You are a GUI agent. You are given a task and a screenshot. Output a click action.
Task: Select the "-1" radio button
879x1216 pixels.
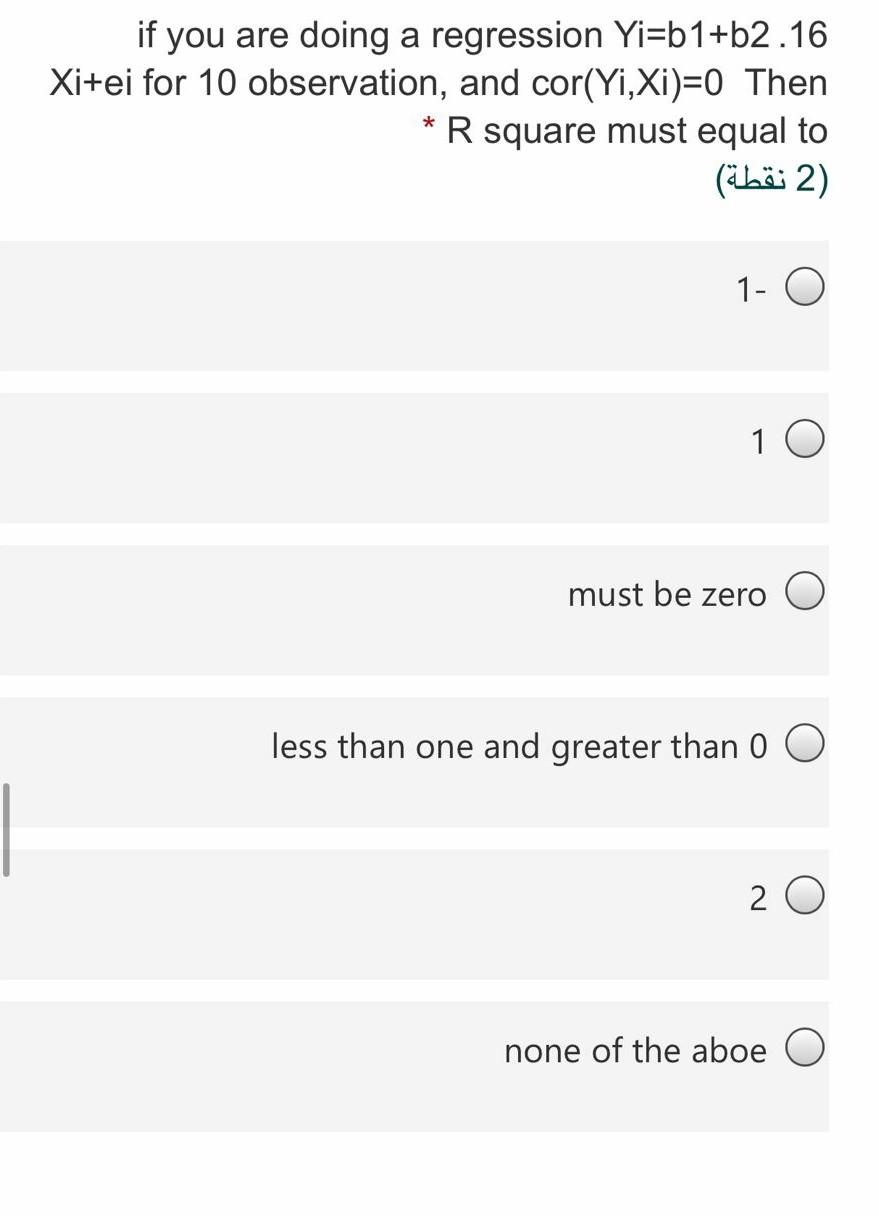click(x=806, y=286)
